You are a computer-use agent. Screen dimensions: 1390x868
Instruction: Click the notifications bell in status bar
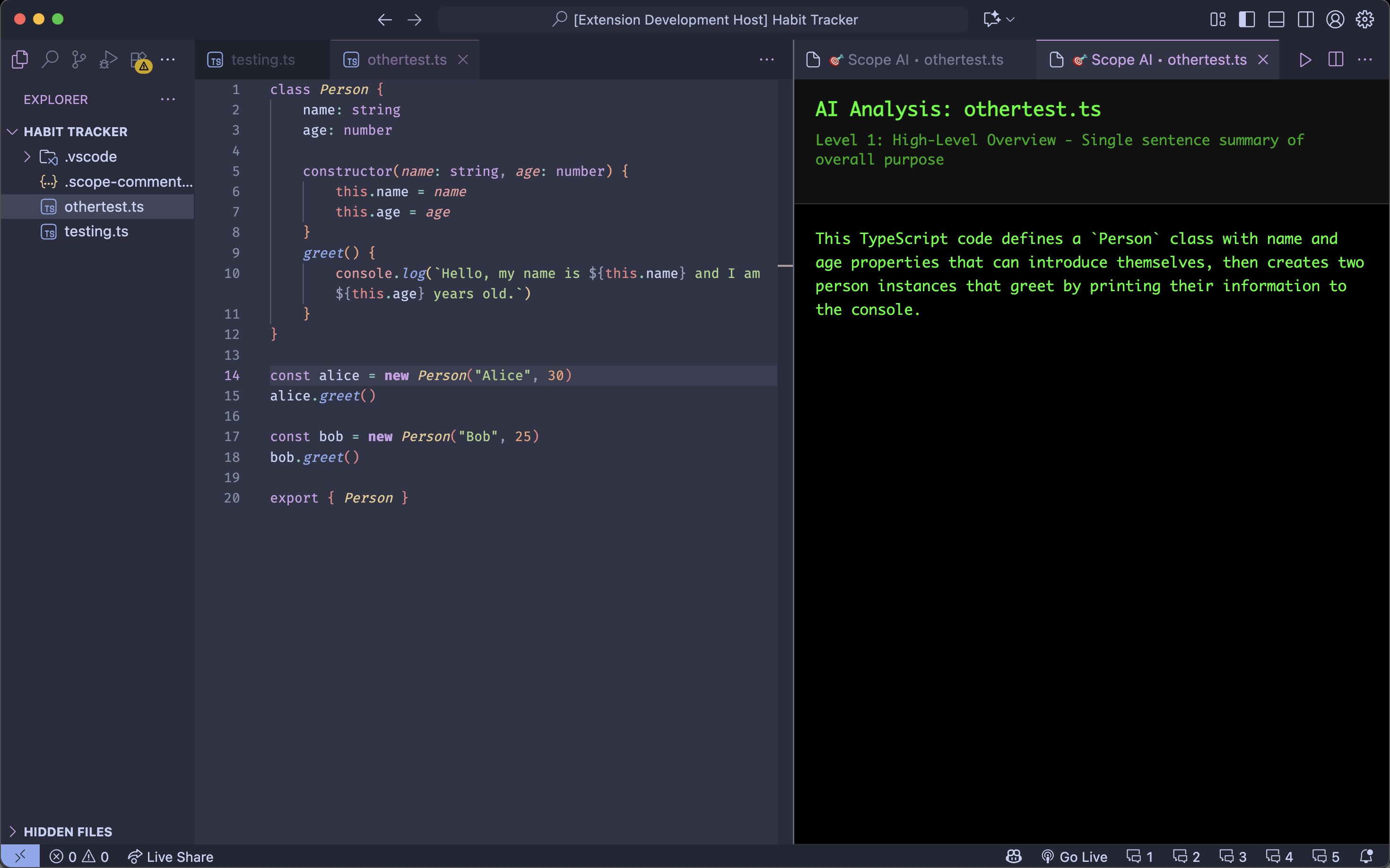click(x=1366, y=857)
